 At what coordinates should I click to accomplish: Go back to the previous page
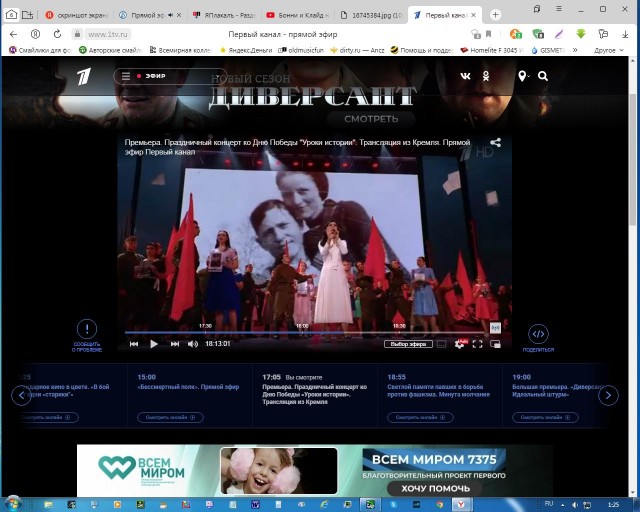(13, 34)
